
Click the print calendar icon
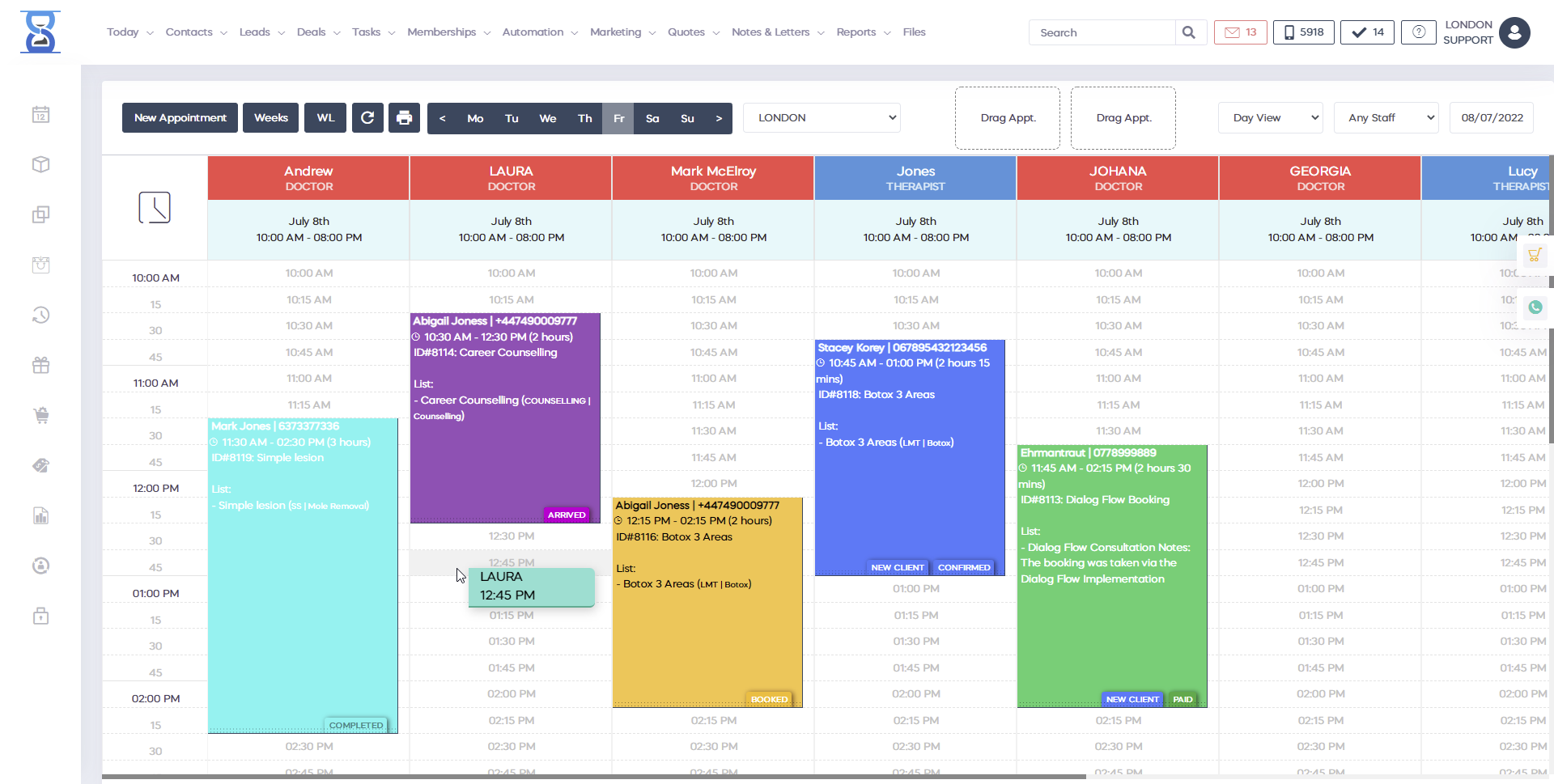404,118
